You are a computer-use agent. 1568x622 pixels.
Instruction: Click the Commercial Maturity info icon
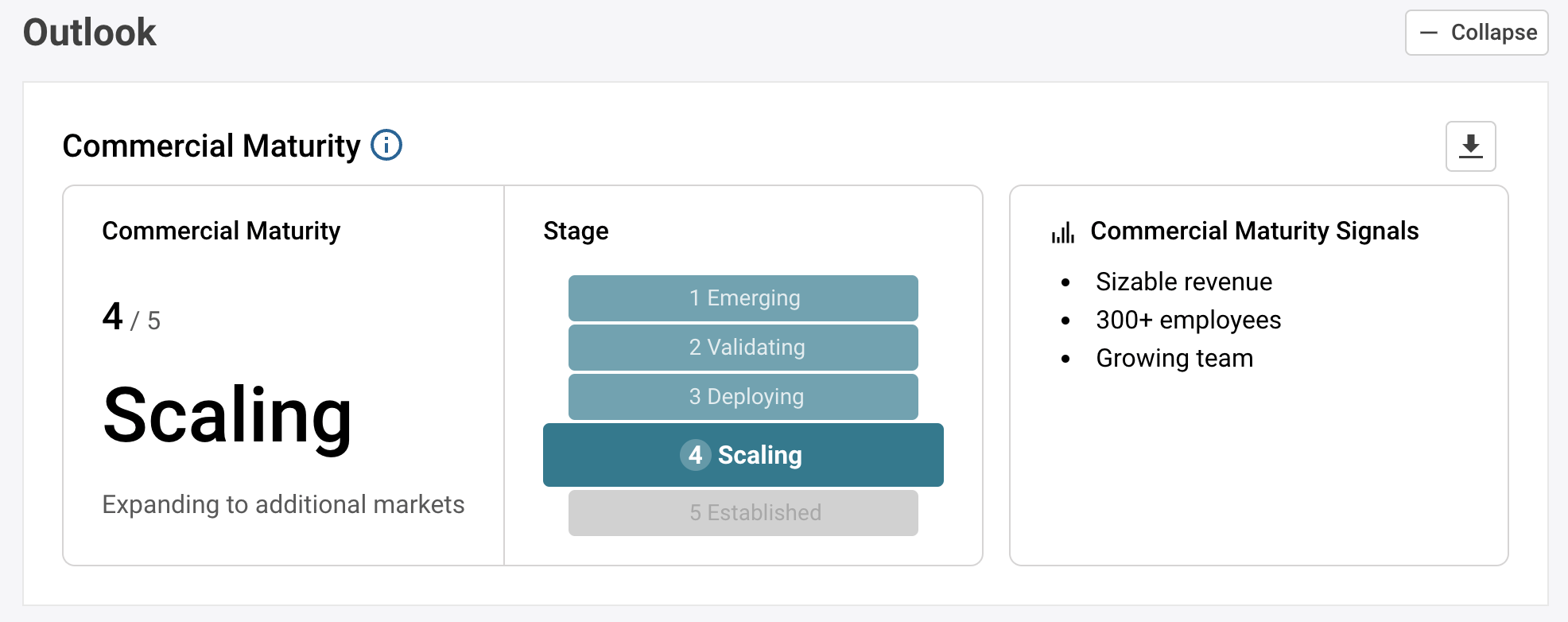click(x=386, y=146)
